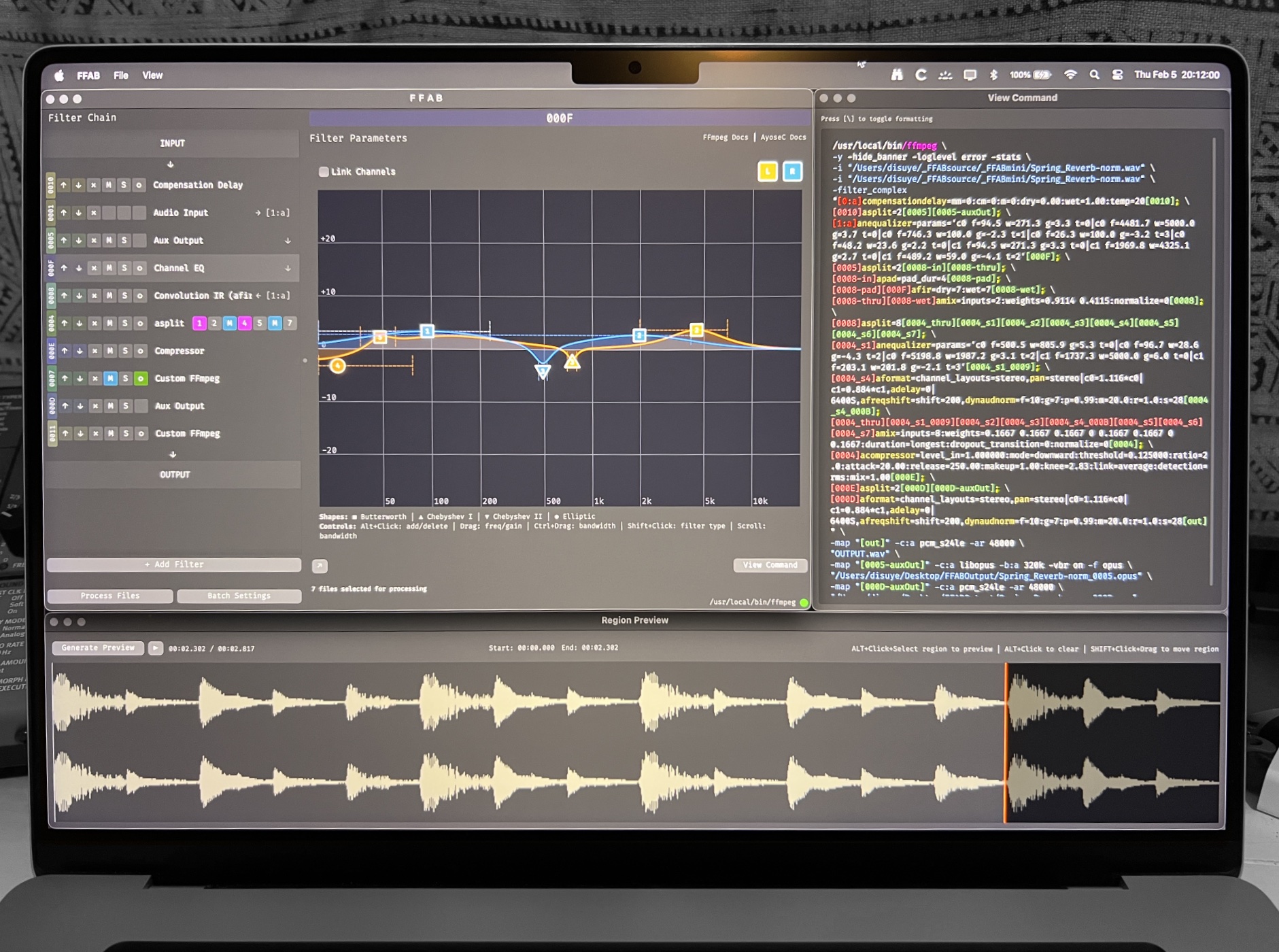The height and width of the screenshot is (952, 1279).
Task: Select the orange EQ band node handle
Action: point(339,366)
